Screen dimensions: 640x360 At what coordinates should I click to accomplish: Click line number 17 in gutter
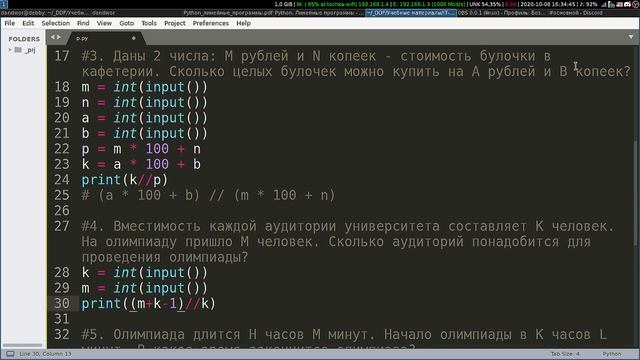tap(62, 56)
